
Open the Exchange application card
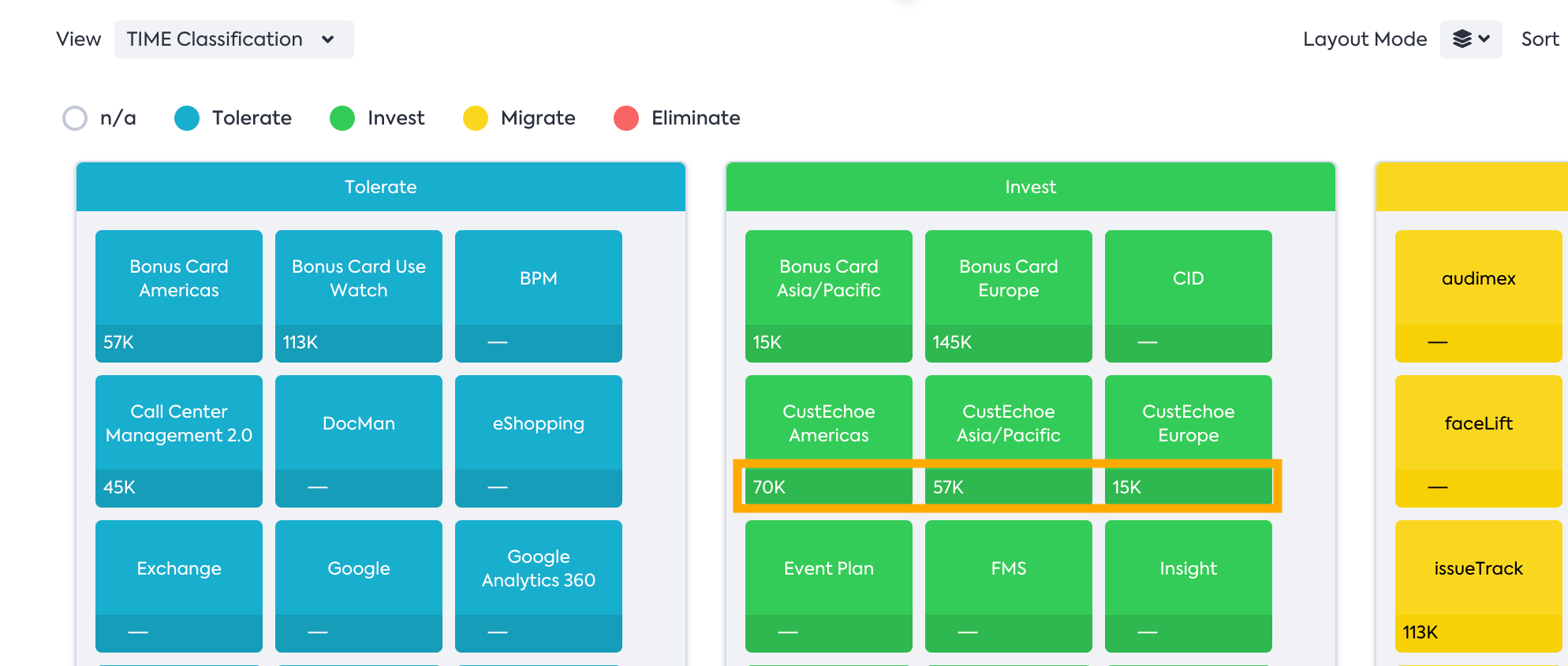179,586
